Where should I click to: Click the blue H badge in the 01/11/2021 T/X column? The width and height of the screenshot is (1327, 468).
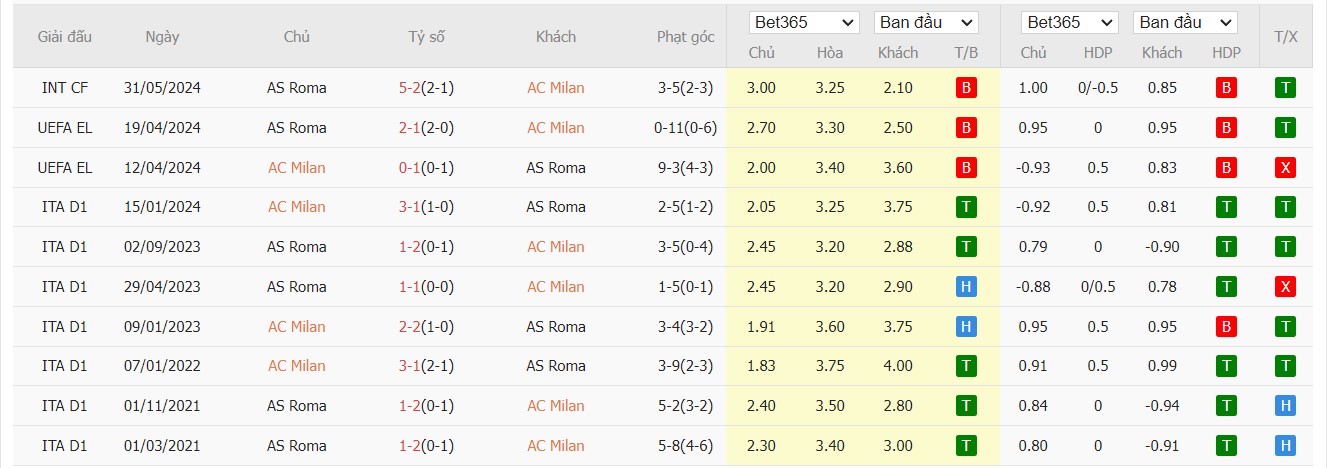coord(1286,406)
